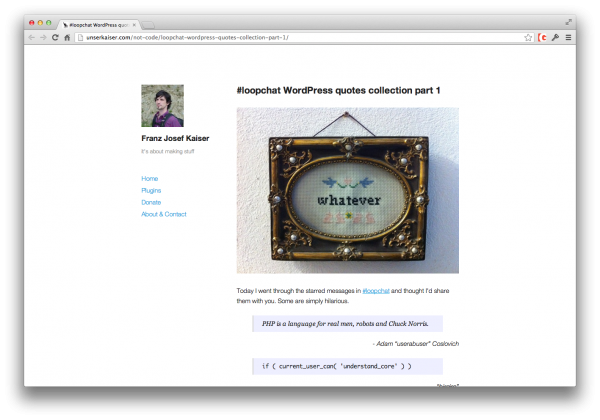Follow the #loopchat link in the paragraph
Viewport: 600px width, 420px height.
tap(376, 291)
